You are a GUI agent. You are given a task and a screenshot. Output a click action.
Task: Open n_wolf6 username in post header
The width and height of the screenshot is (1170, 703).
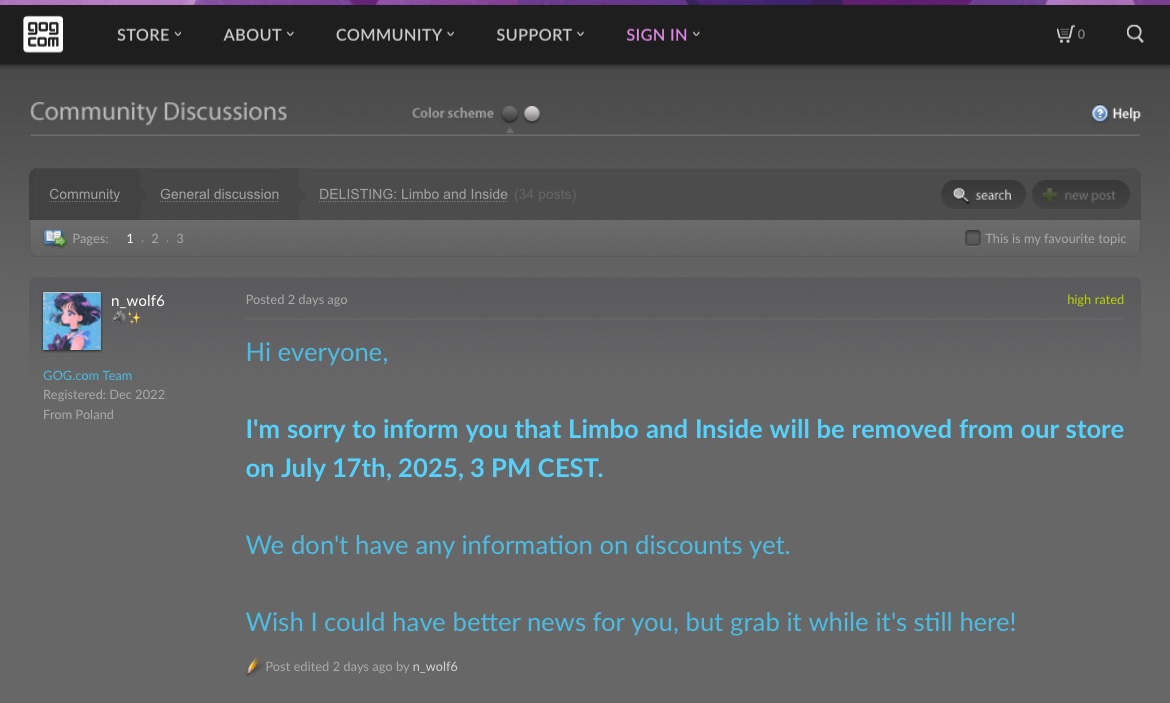[x=137, y=301]
